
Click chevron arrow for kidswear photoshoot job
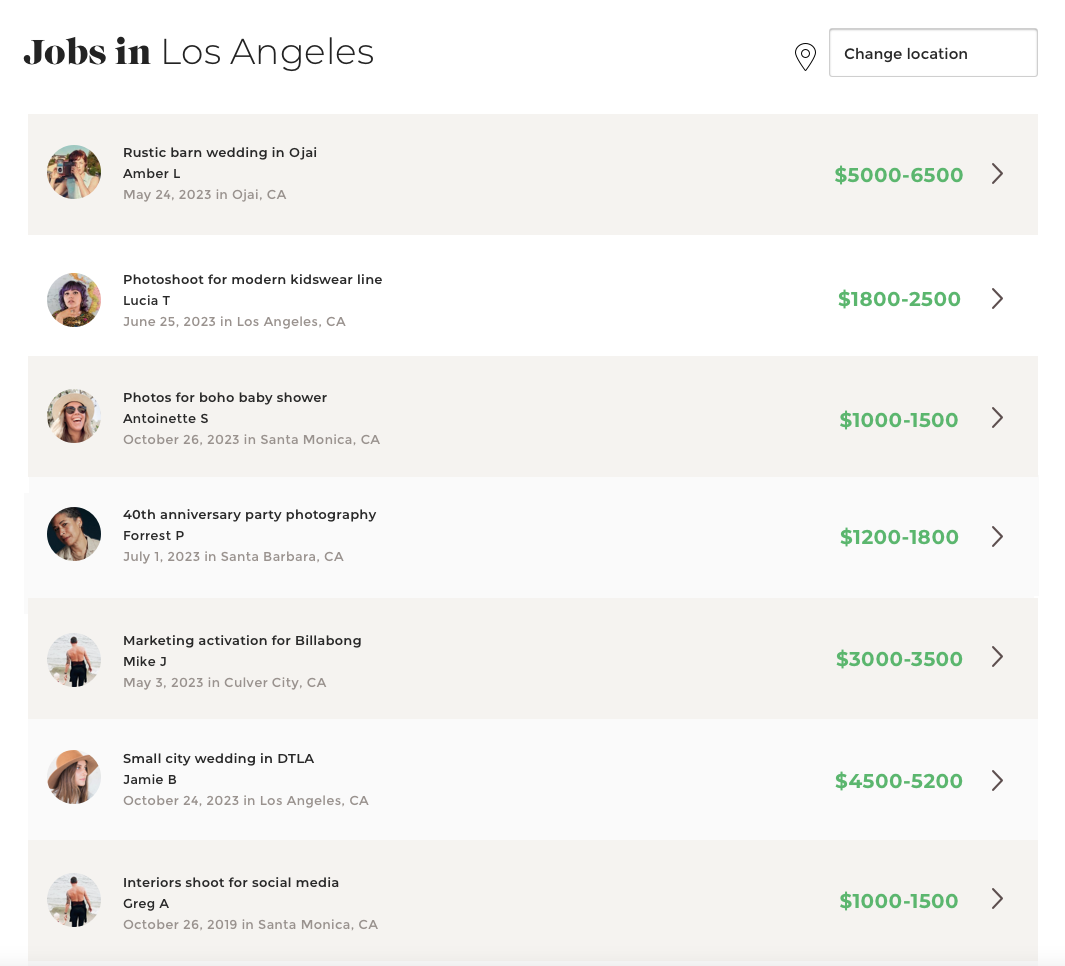pos(997,298)
